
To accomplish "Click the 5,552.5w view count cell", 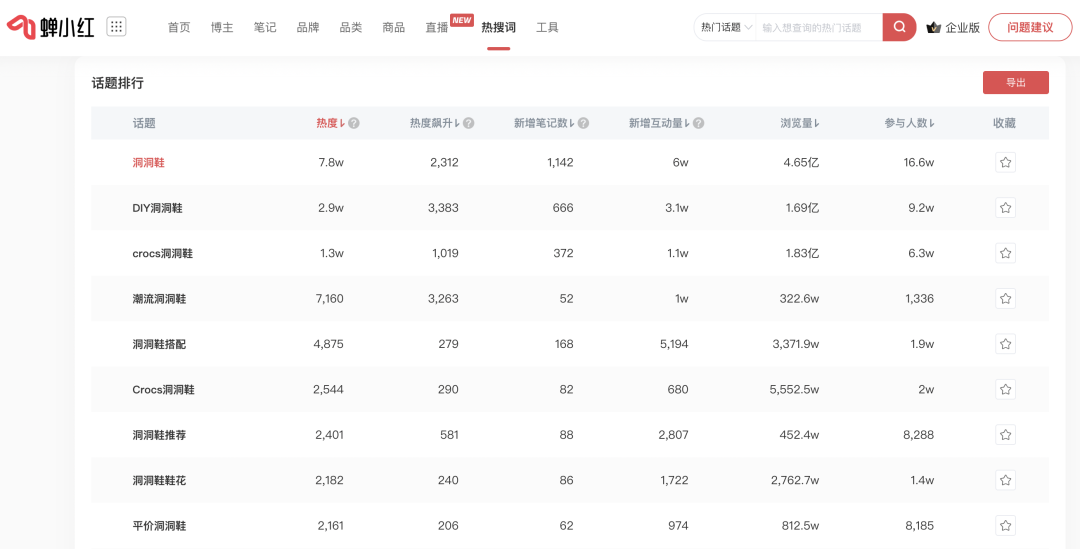I will [794, 390].
